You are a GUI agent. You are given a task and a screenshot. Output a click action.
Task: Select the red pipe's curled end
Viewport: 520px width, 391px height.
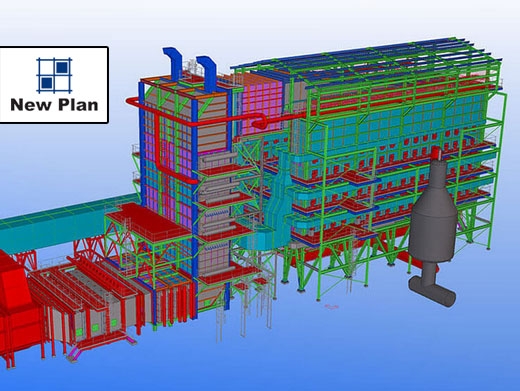tap(260, 121)
